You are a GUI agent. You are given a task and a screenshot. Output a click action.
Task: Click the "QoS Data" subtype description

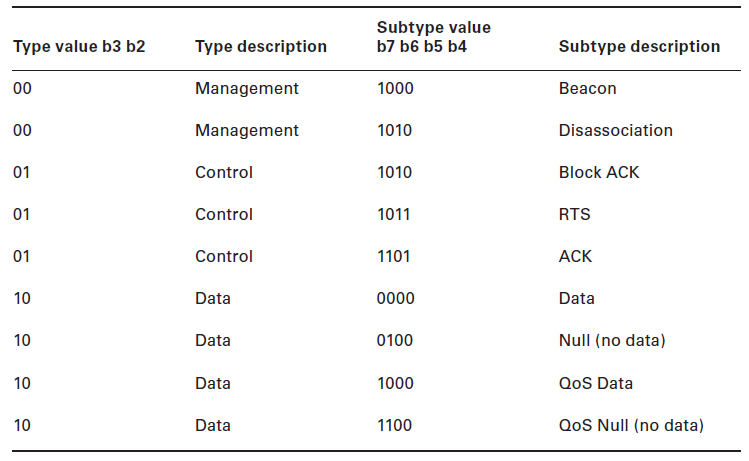coord(595,383)
